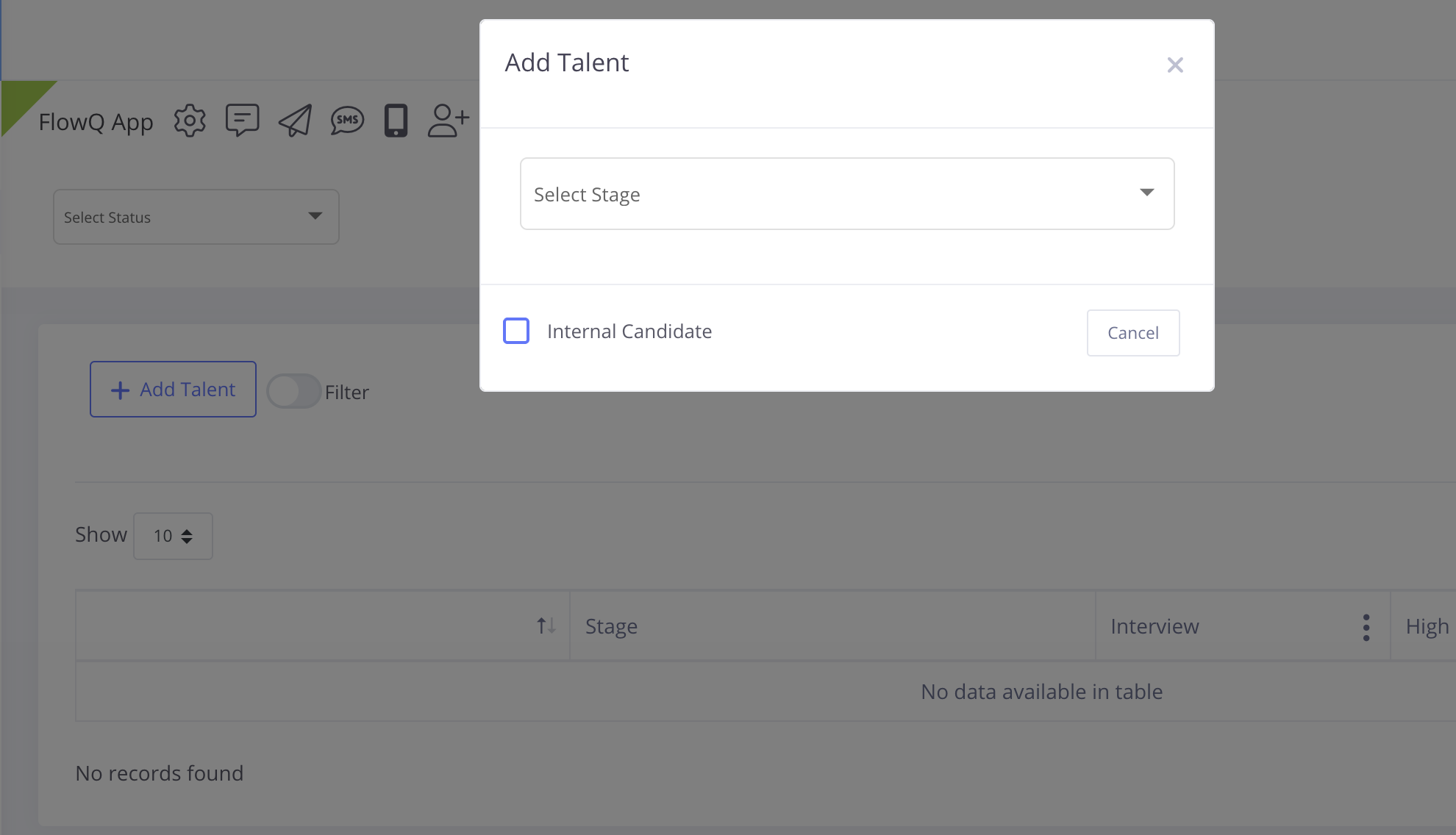This screenshot has height=835, width=1456.
Task: Click the Stage column header
Action: point(611,626)
